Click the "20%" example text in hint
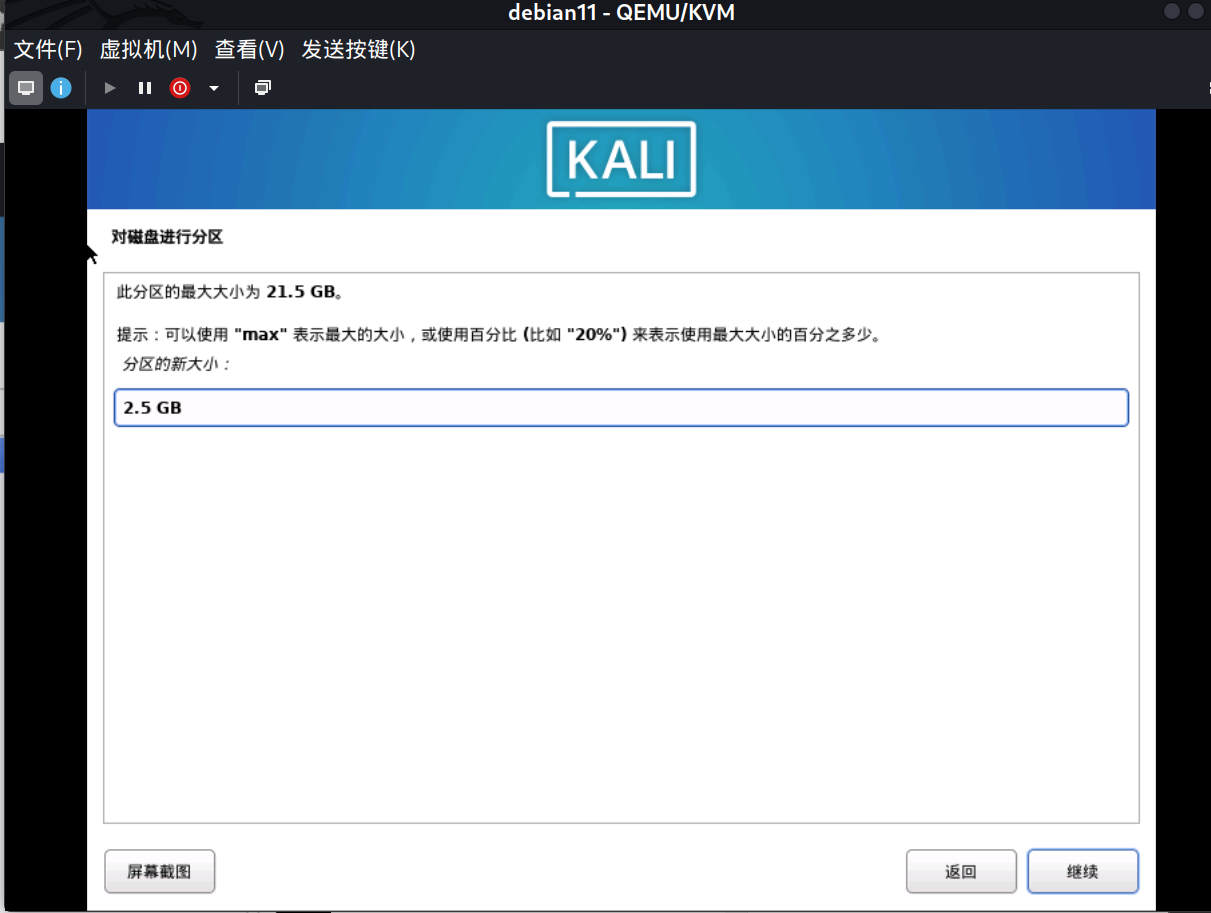Screen dimensions: 1211x913 pos(596,335)
